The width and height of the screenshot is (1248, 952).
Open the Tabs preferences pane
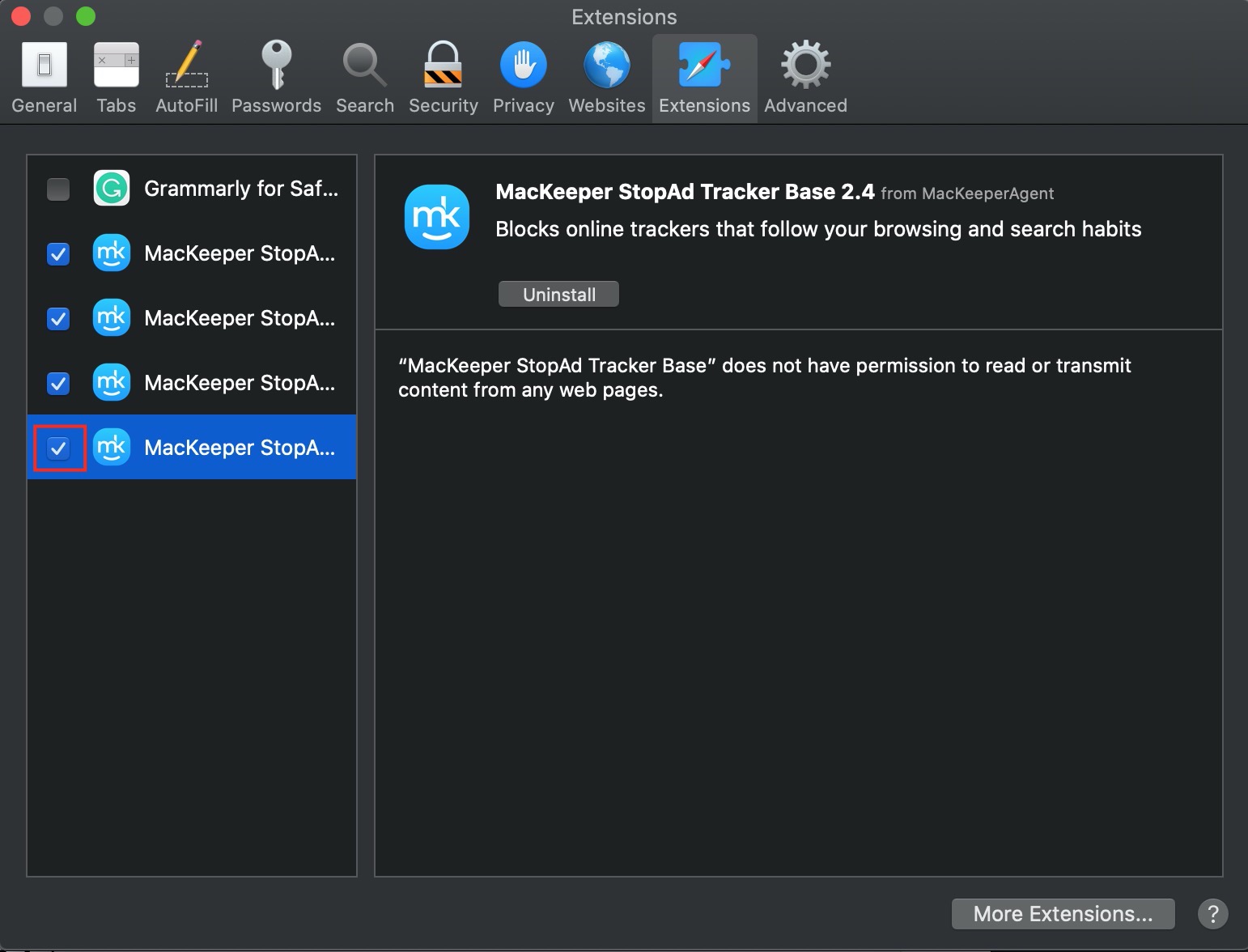116,79
